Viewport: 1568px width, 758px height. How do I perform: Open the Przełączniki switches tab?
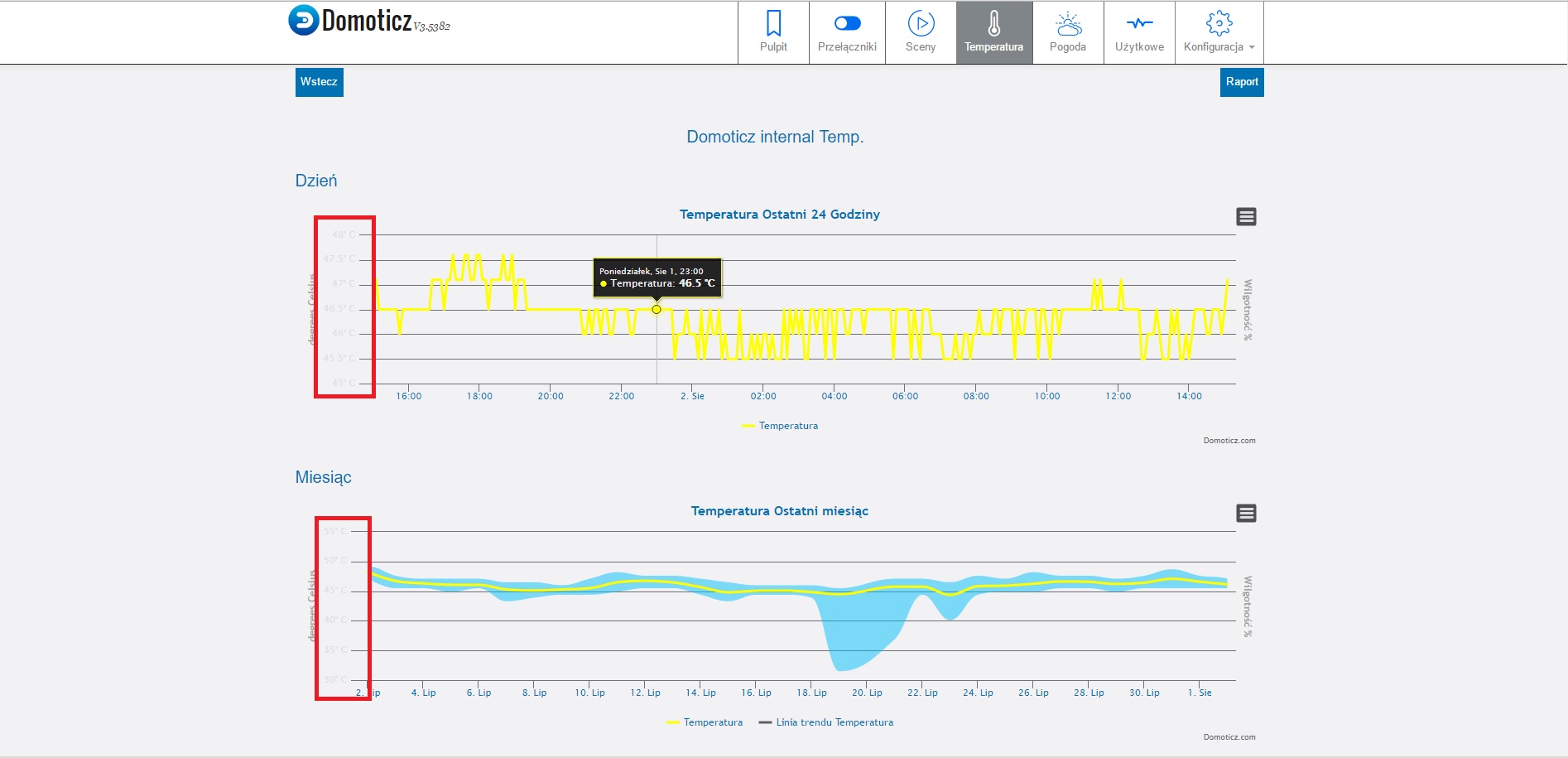847,32
